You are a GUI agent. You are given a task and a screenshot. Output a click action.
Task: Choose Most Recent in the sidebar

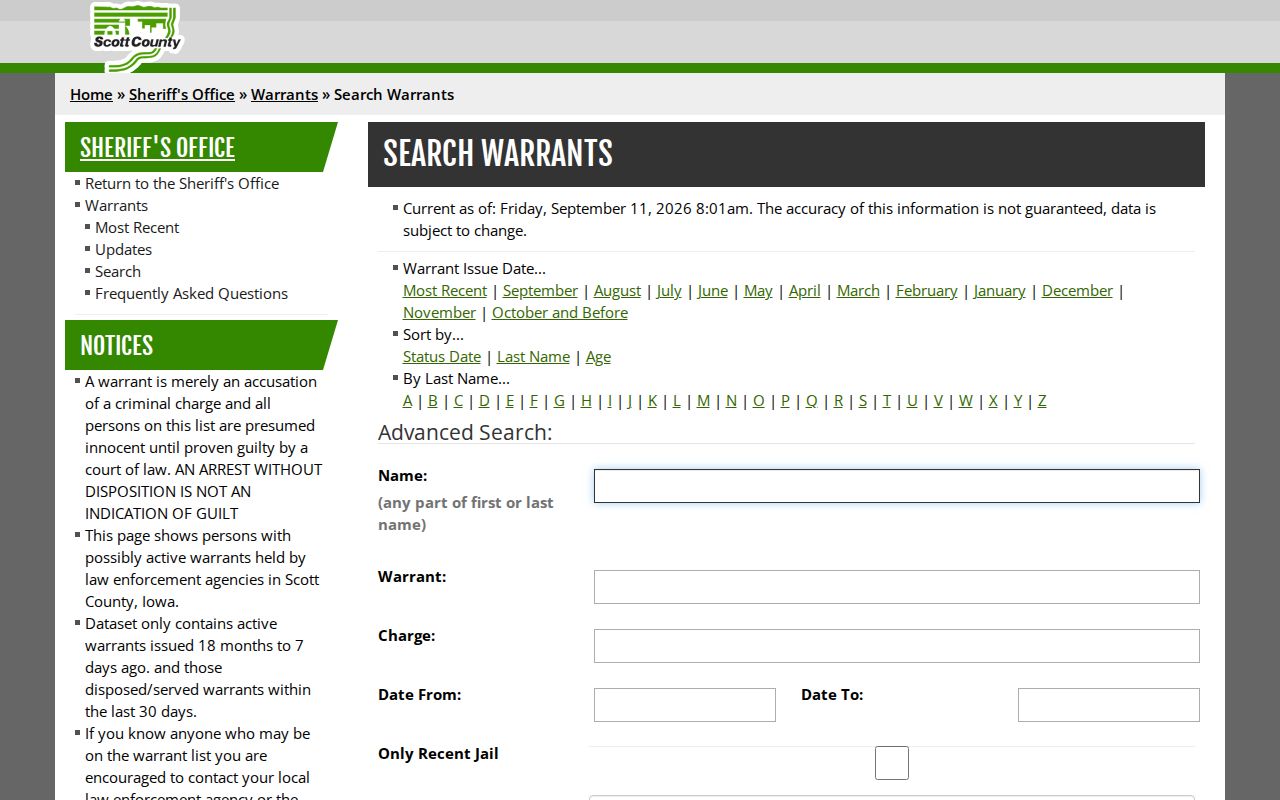click(137, 227)
